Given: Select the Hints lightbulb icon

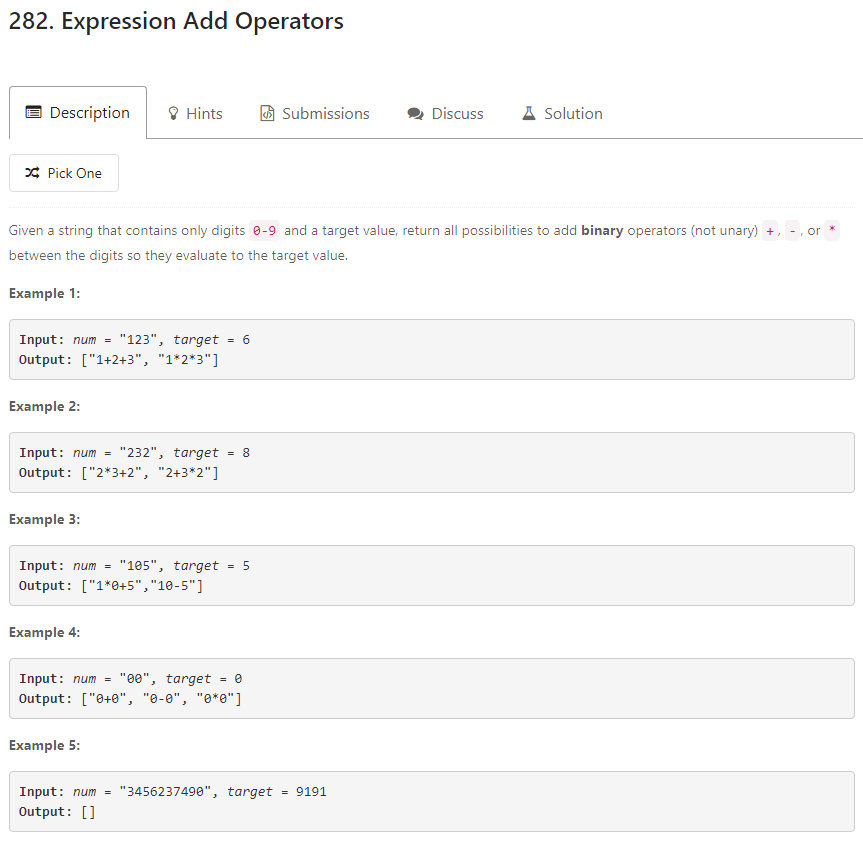Looking at the screenshot, I should [x=172, y=112].
